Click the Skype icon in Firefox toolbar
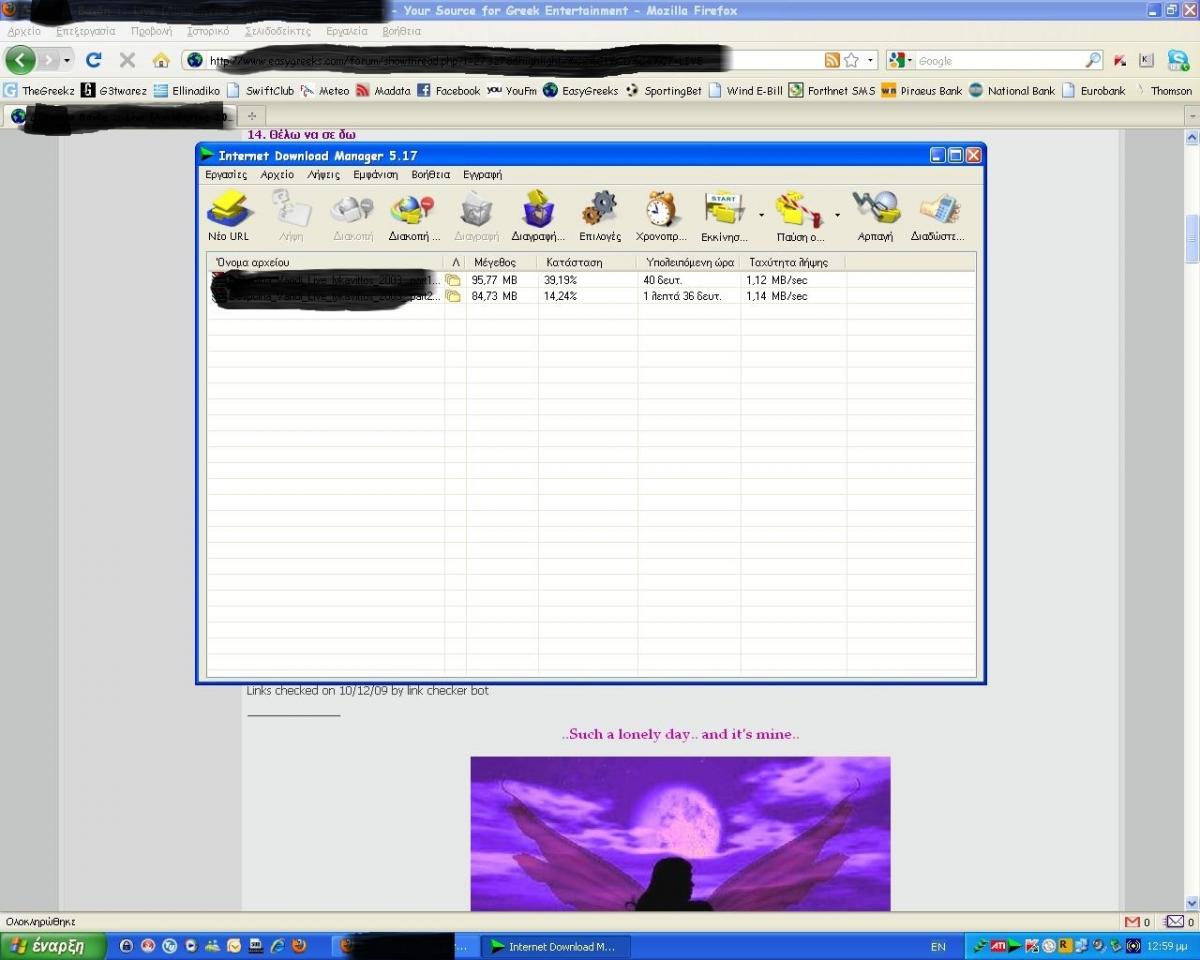The image size is (1200, 960). pos(1178,60)
